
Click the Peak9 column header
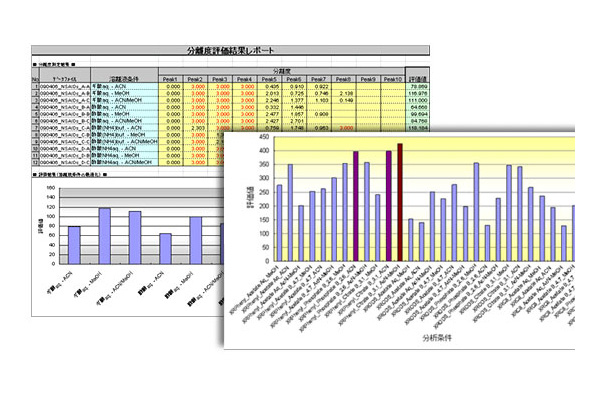[x=368, y=79]
